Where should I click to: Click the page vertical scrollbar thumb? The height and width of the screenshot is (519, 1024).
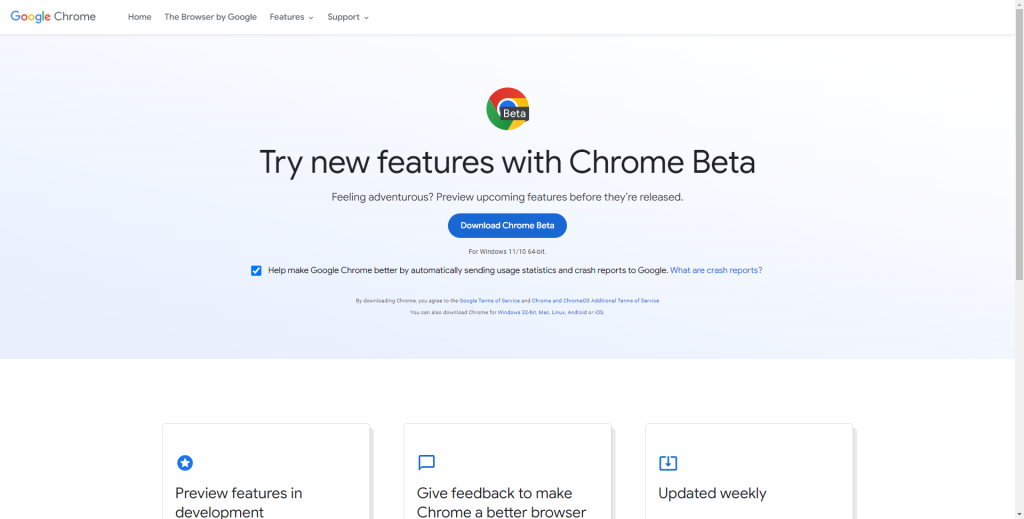[x=1019, y=144]
